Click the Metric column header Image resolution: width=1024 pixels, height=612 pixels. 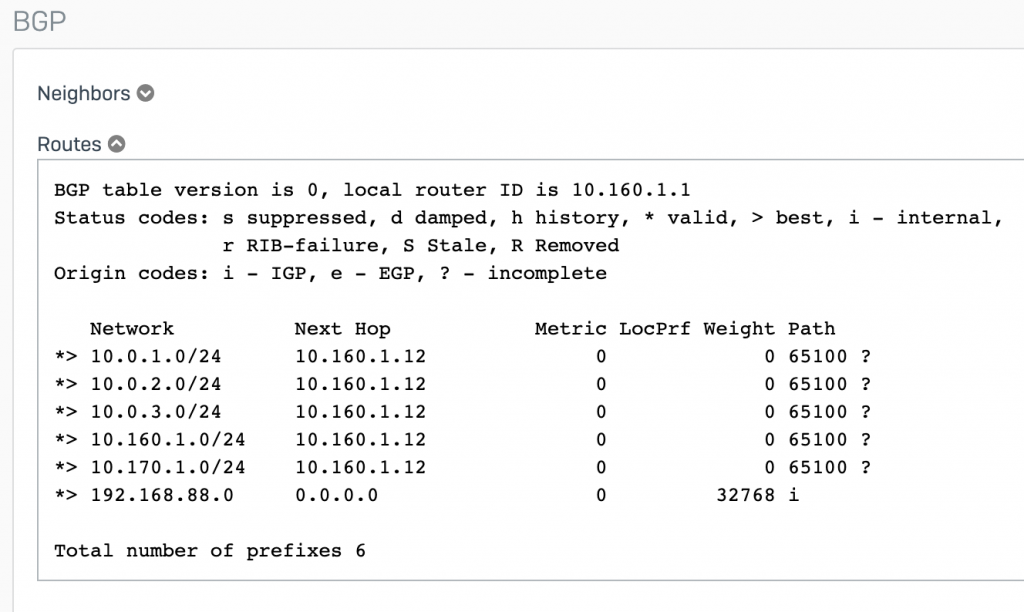coord(570,329)
